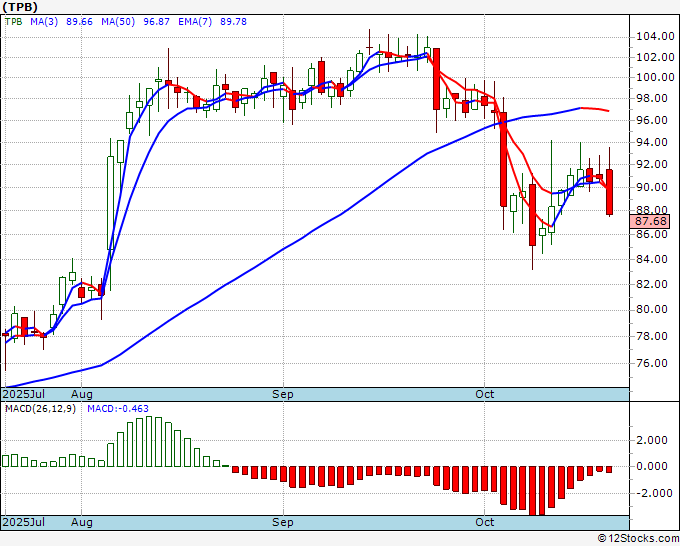This screenshot has height=546, width=680.
Task: Click the 92.00 price axis label
Action: (652, 164)
